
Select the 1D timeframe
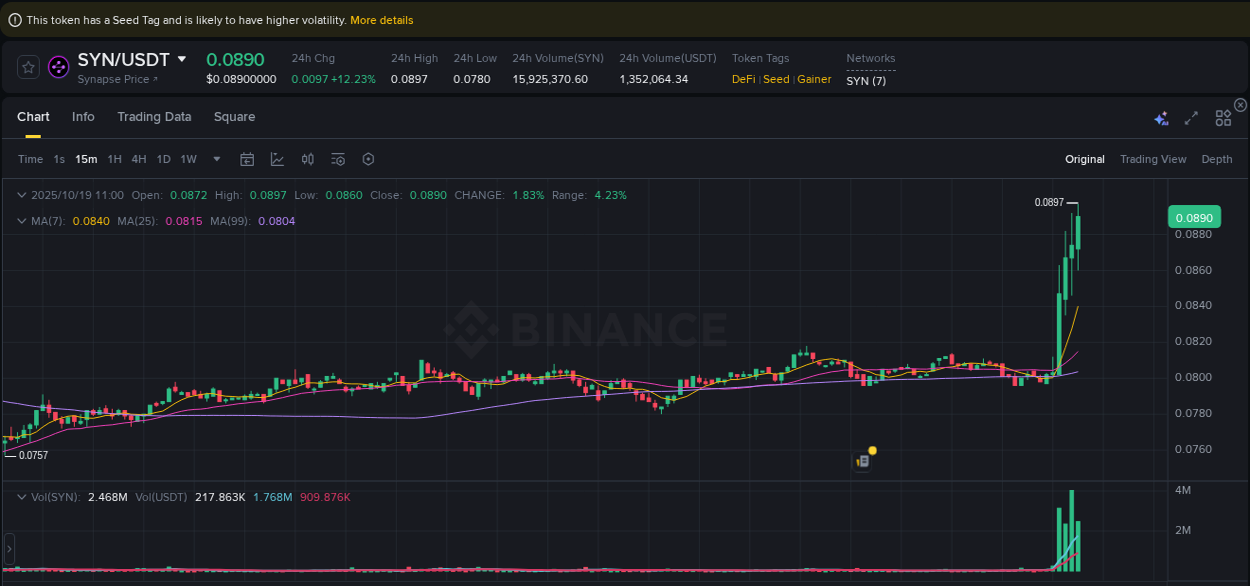coord(163,159)
